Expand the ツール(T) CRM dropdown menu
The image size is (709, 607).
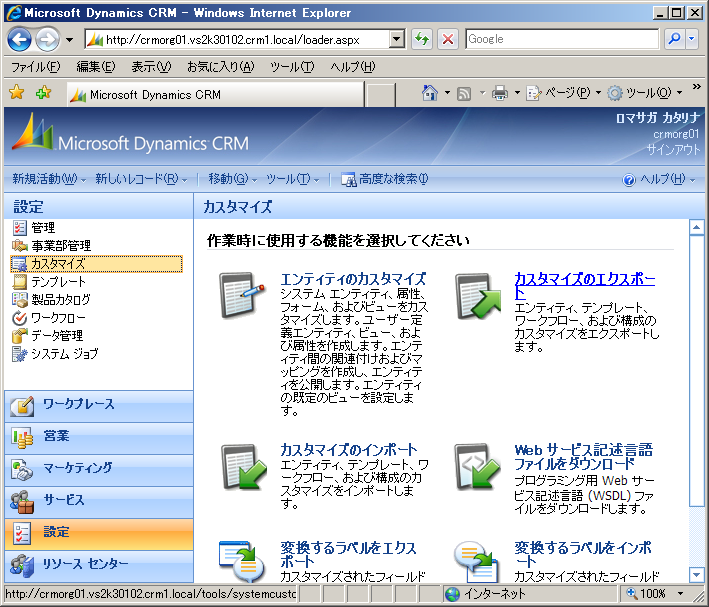pyautogui.click(x=316, y=180)
